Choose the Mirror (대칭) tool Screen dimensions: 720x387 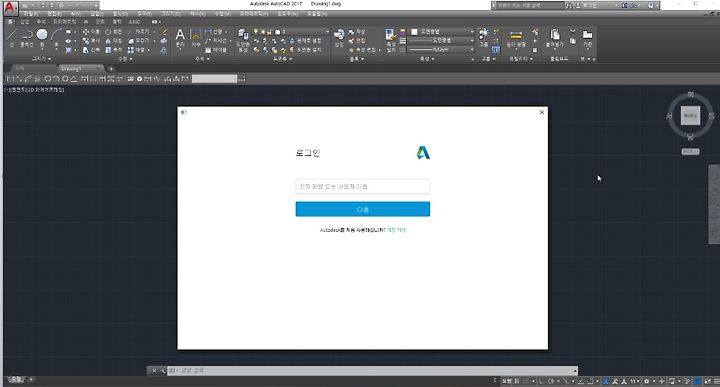pyautogui.click(x=113, y=41)
